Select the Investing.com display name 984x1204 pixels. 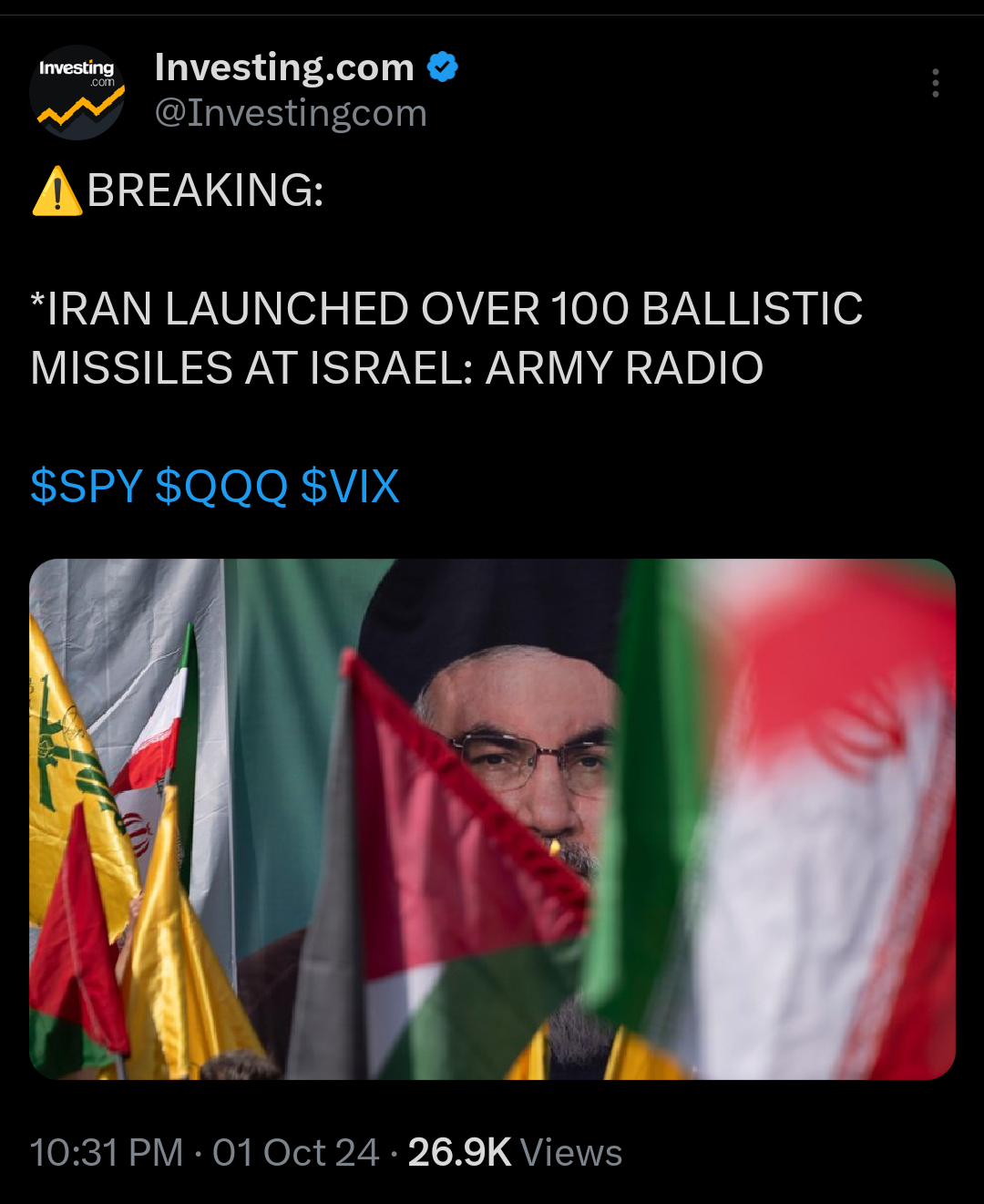(284, 67)
